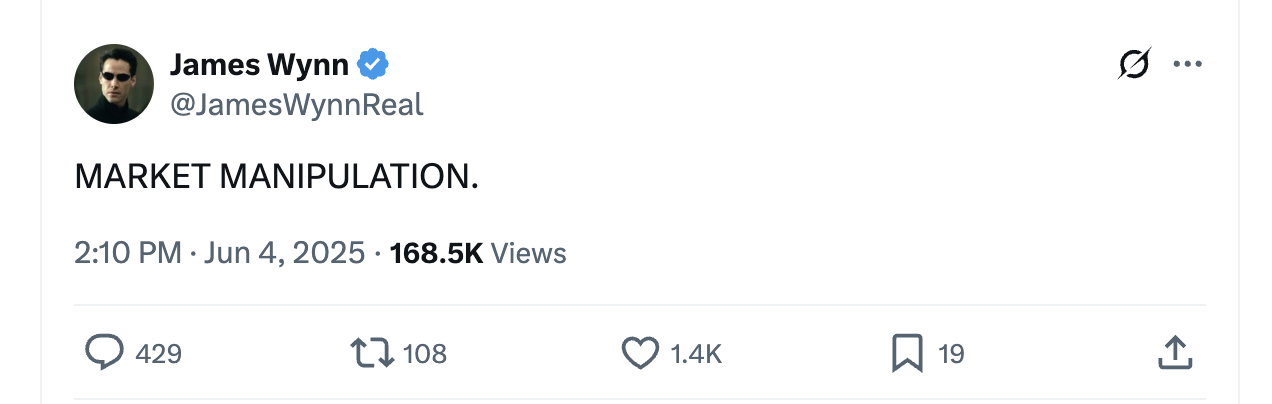Click the 168.5K Views count

(x=478, y=253)
